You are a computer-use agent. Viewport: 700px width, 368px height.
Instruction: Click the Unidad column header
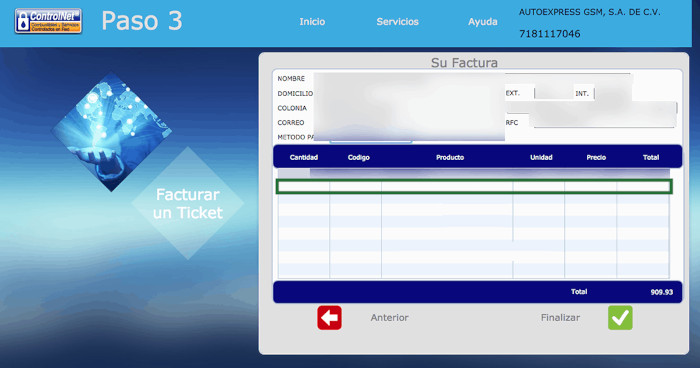541,157
